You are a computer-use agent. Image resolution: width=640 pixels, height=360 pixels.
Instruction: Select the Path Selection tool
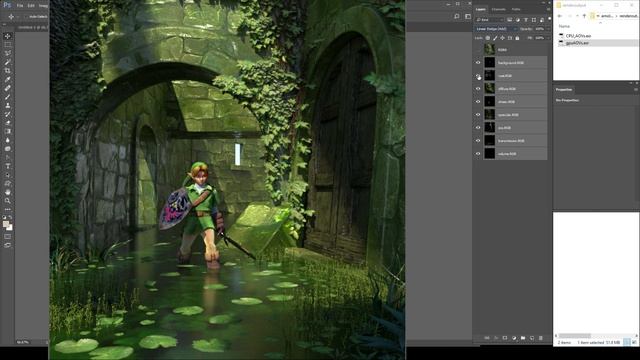click(7, 175)
